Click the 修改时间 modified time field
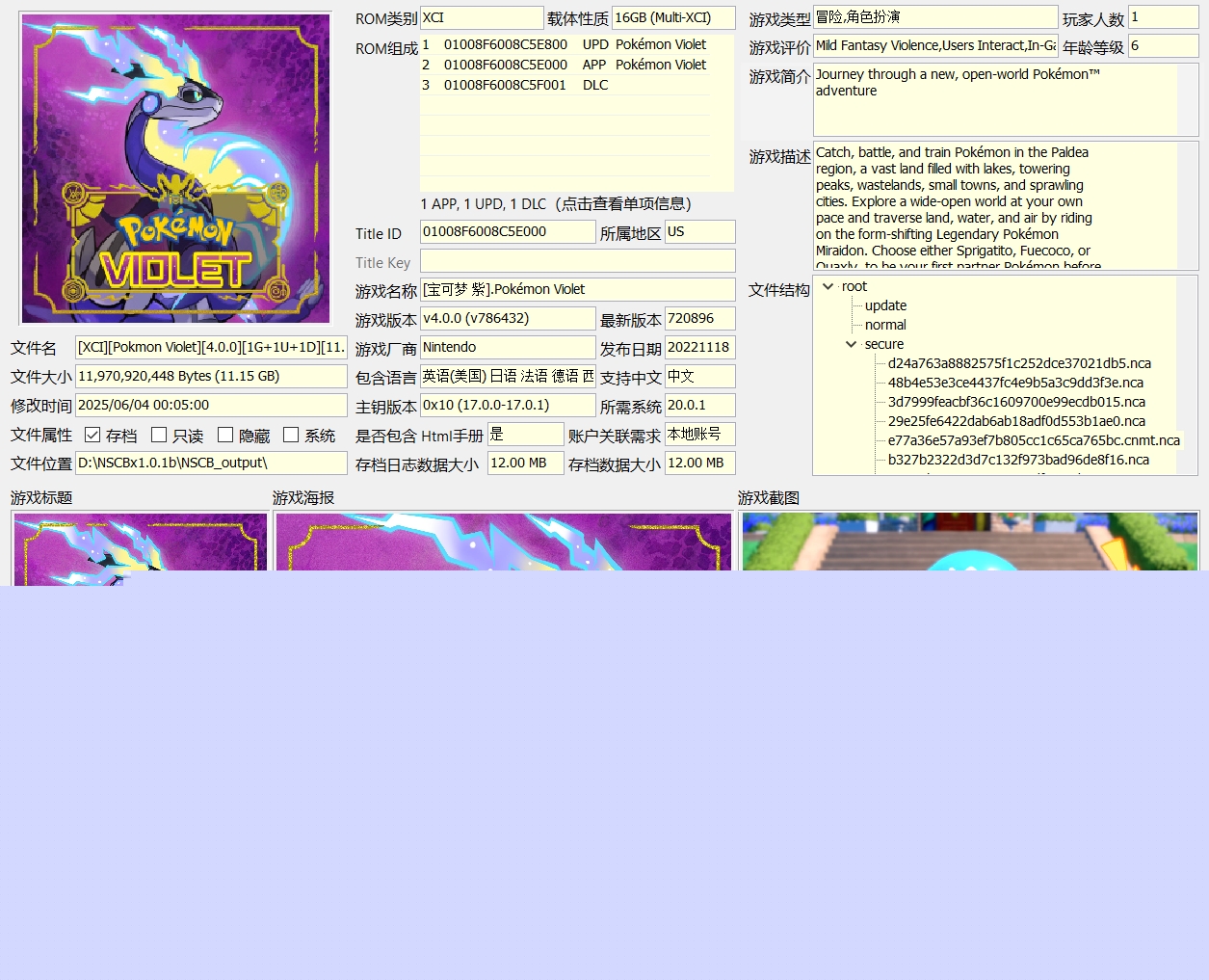Image resolution: width=1209 pixels, height=980 pixels. point(211,406)
